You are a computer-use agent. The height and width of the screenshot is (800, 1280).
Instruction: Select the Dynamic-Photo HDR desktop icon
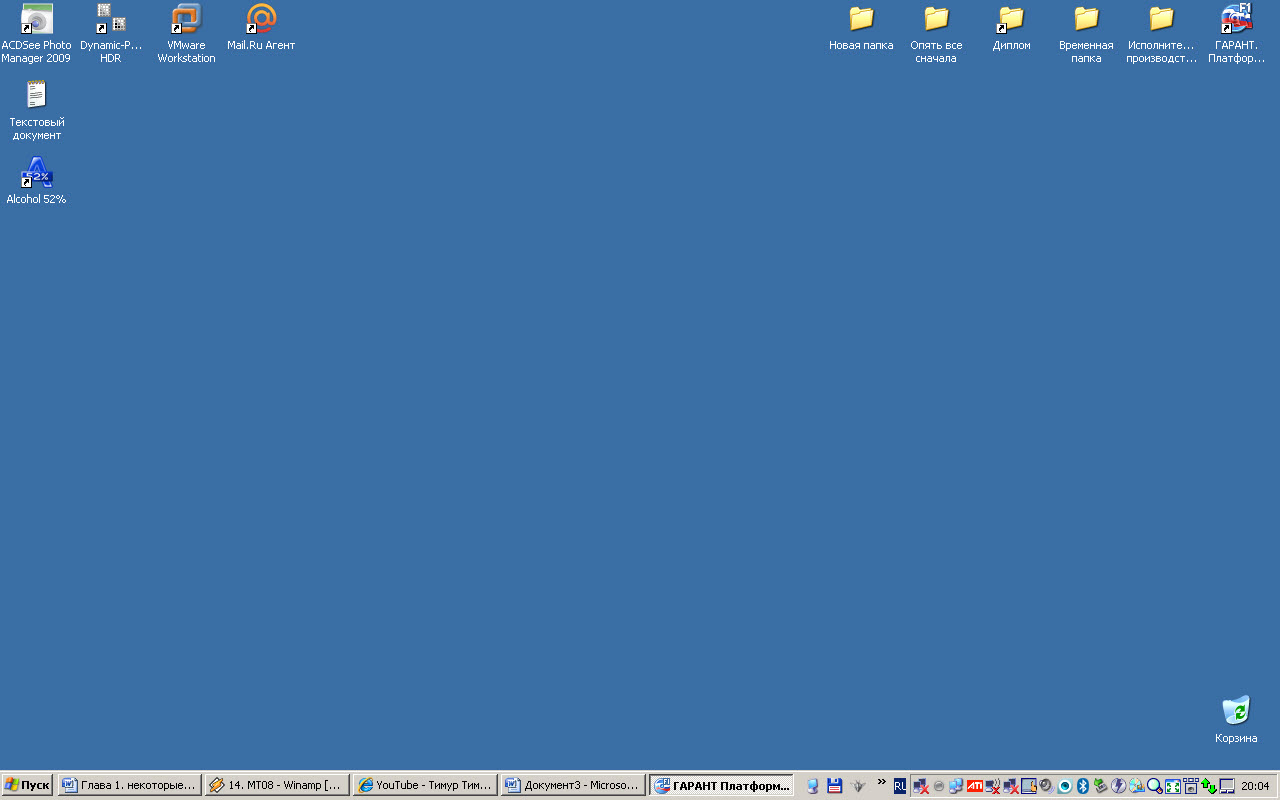click(x=110, y=20)
